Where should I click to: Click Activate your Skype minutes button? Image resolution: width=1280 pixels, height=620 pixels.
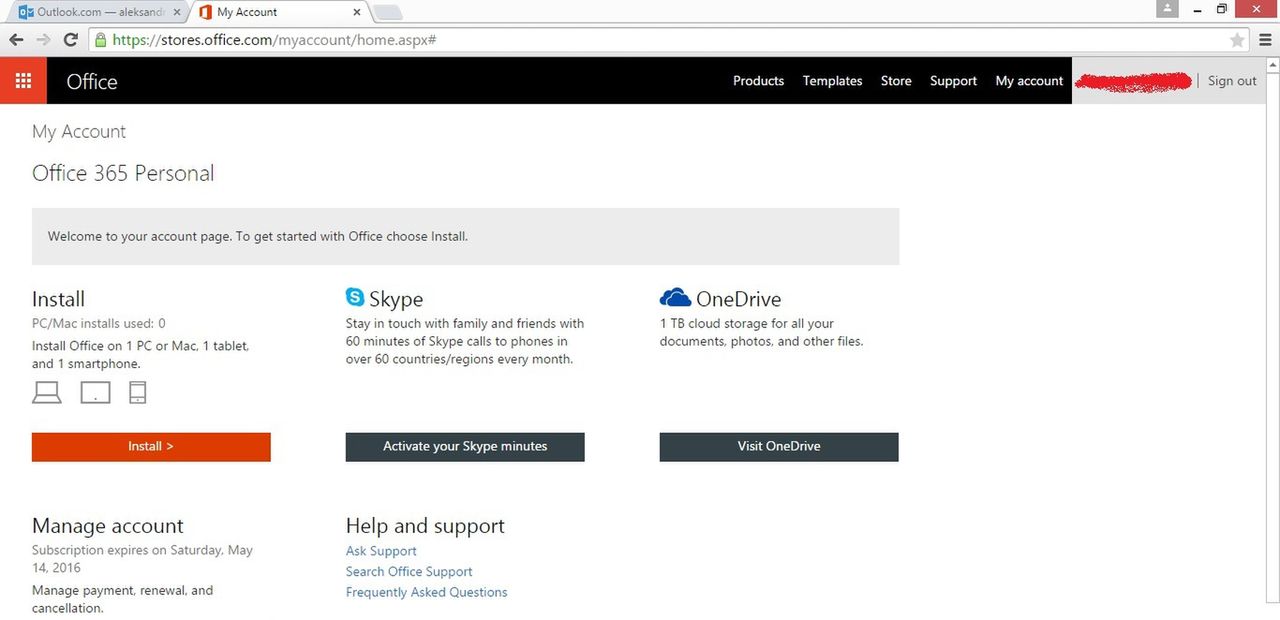point(465,447)
